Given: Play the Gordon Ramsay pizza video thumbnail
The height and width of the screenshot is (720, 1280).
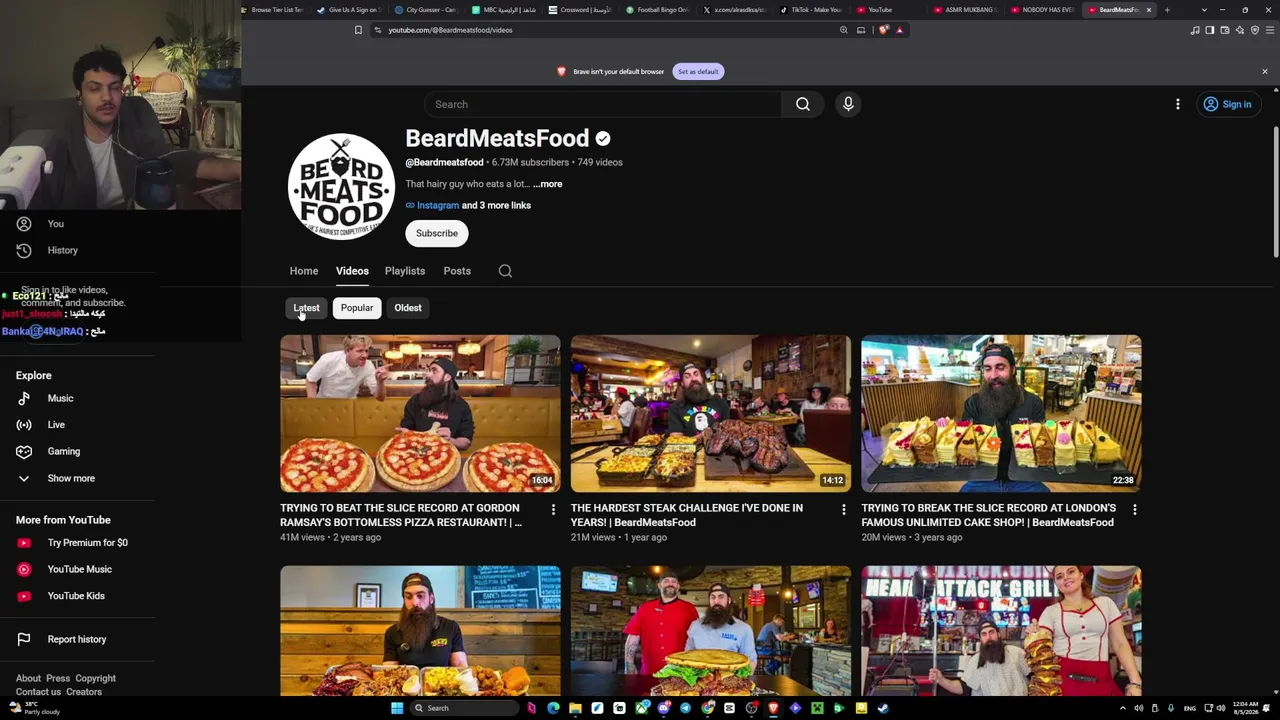Looking at the screenshot, I should click(x=420, y=414).
